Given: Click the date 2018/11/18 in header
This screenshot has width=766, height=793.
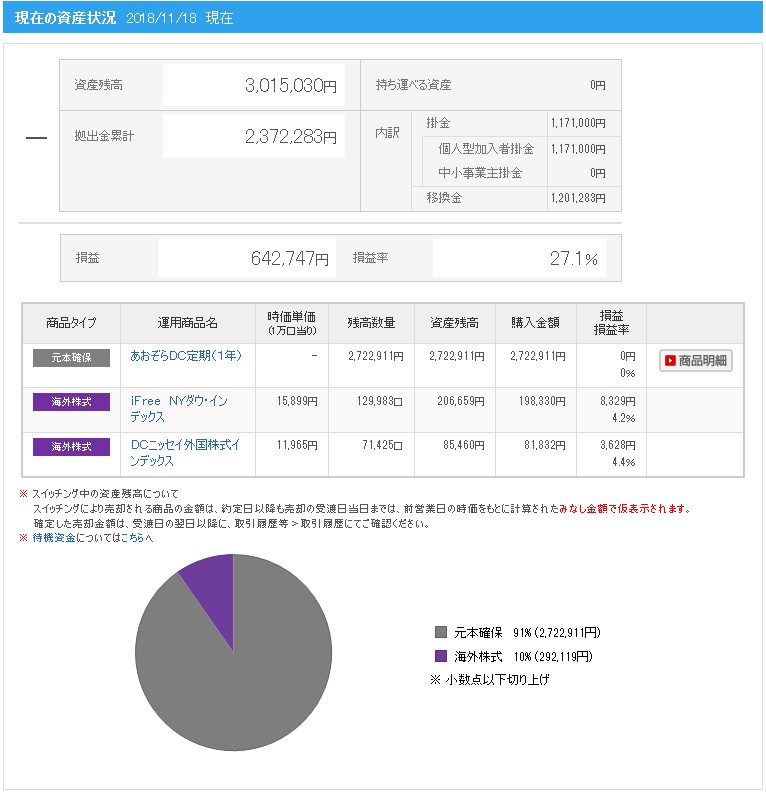Looking at the screenshot, I should 161,18.
